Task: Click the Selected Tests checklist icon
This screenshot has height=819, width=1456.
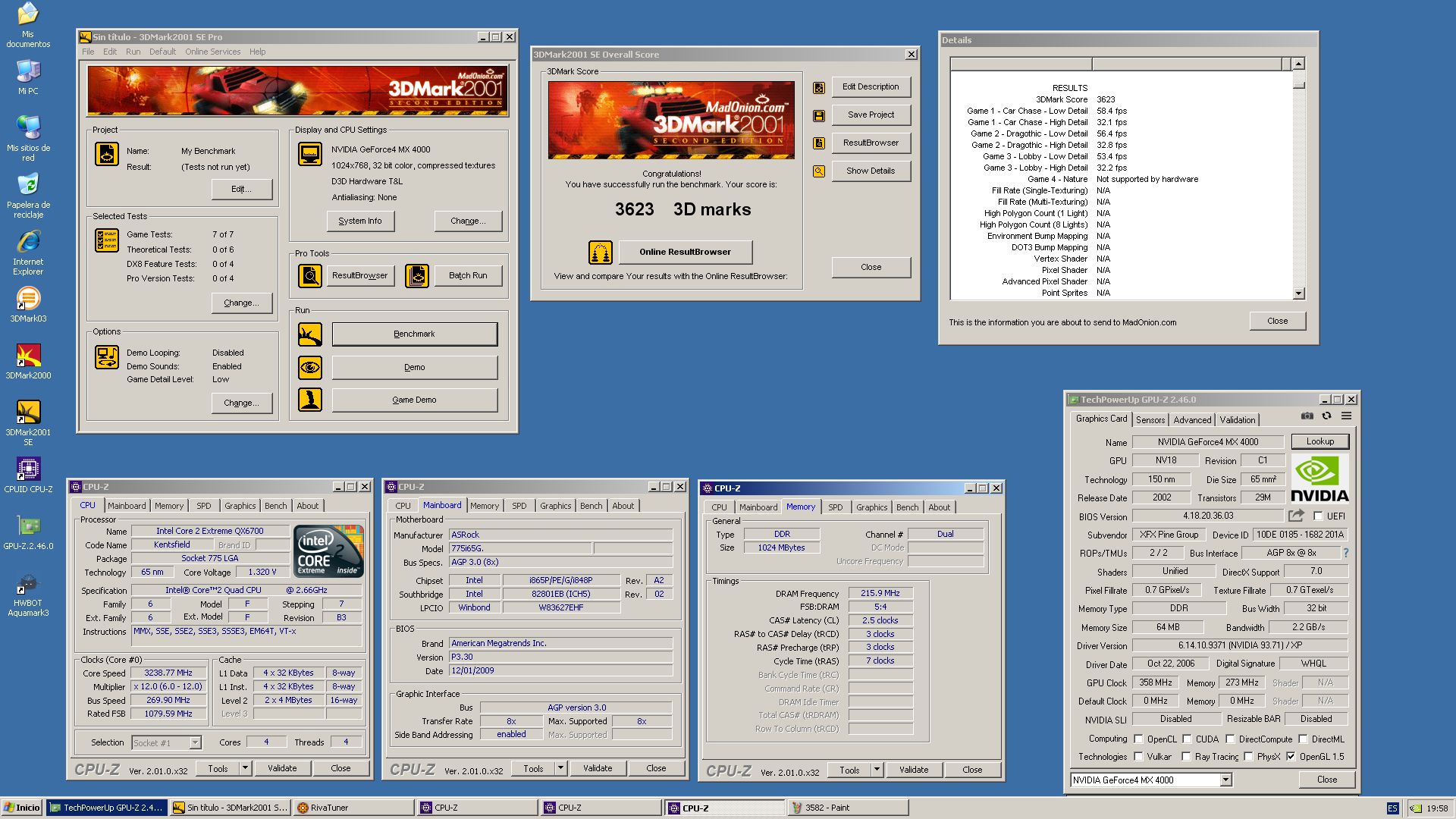Action: click(x=107, y=240)
